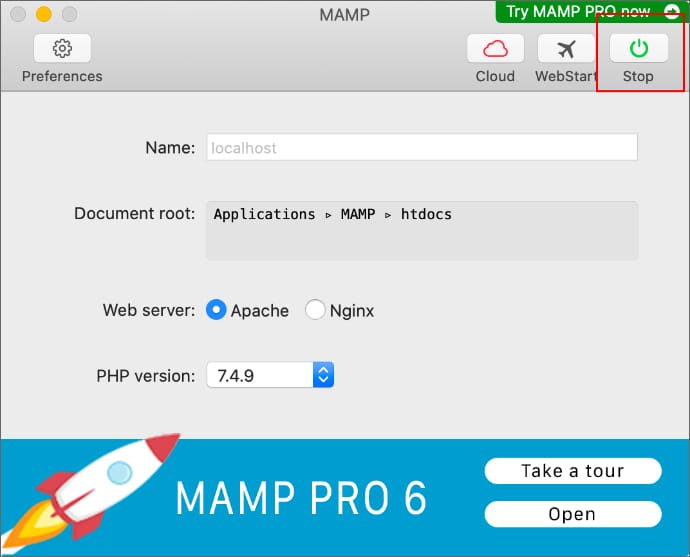Choose Nginx as the web server
Viewport: 690px width, 557px height.
[x=315, y=310]
